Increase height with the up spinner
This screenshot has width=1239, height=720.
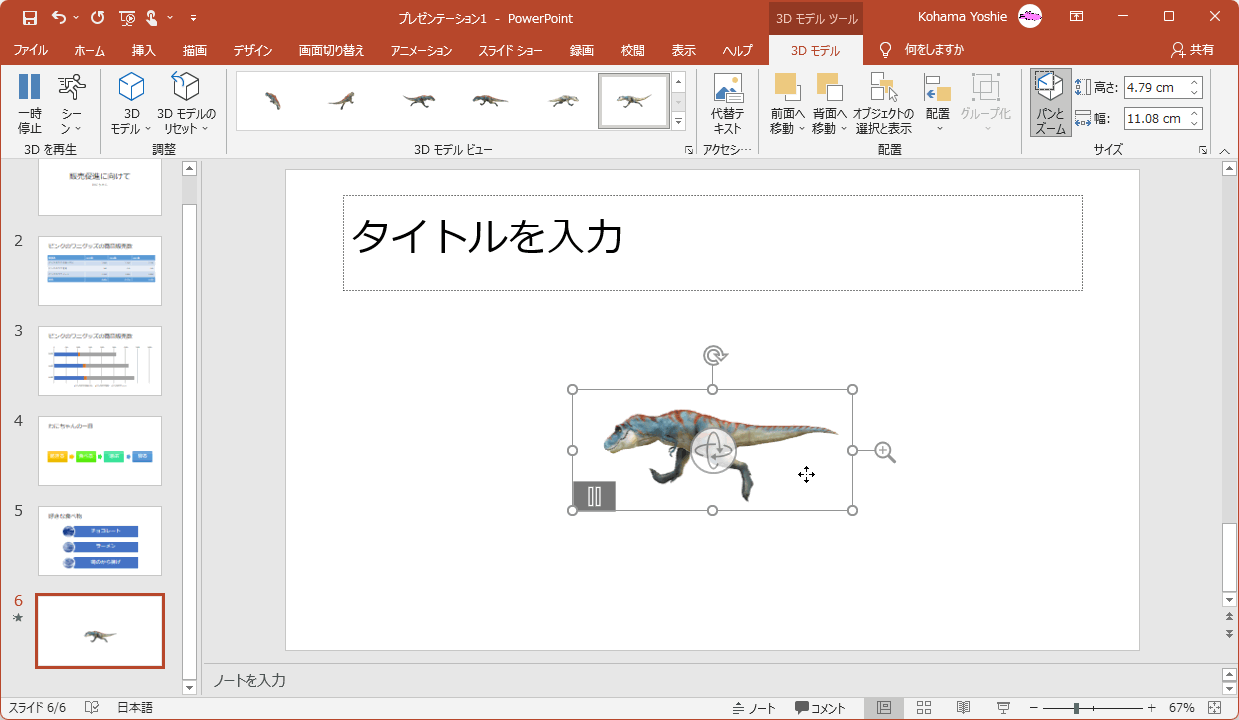(1194, 82)
